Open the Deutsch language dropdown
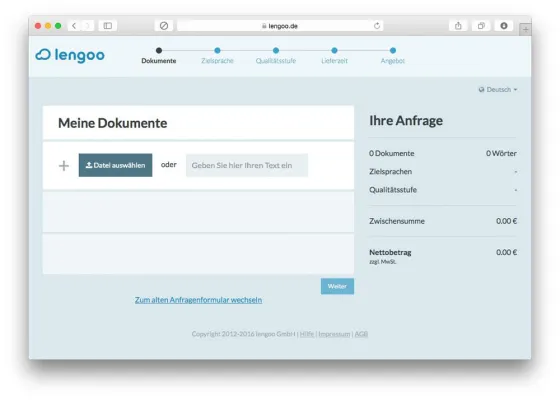Viewport: 560px width, 400px height. 498,89
